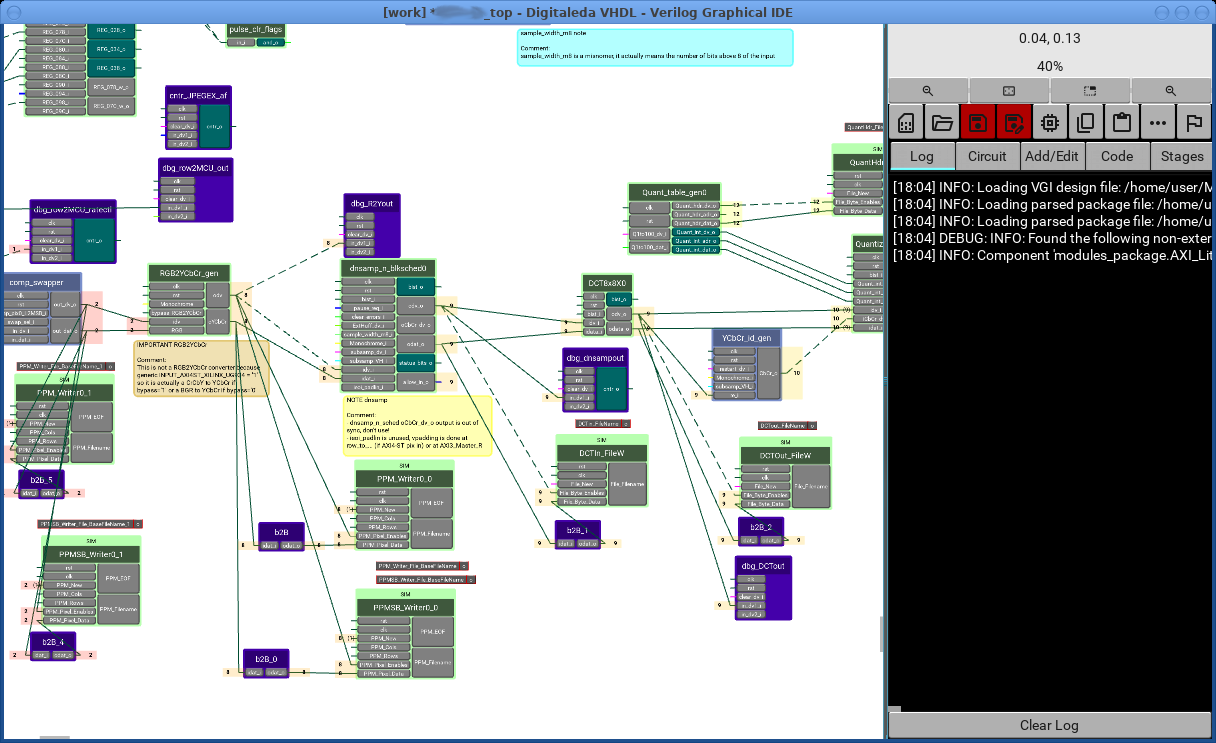1216x743 pixels.
Task: Open the three-dots more options button
Action: [1158, 123]
